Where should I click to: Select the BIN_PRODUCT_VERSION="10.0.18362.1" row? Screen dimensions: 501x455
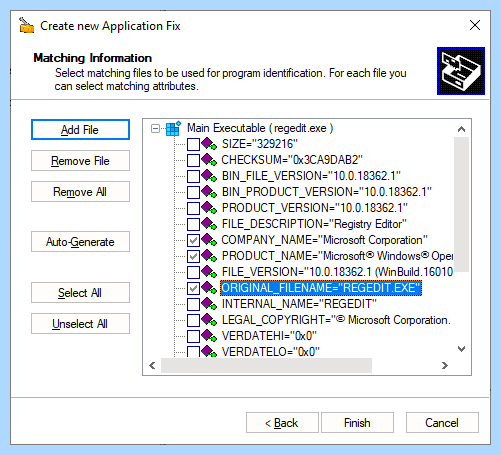point(327,192)
